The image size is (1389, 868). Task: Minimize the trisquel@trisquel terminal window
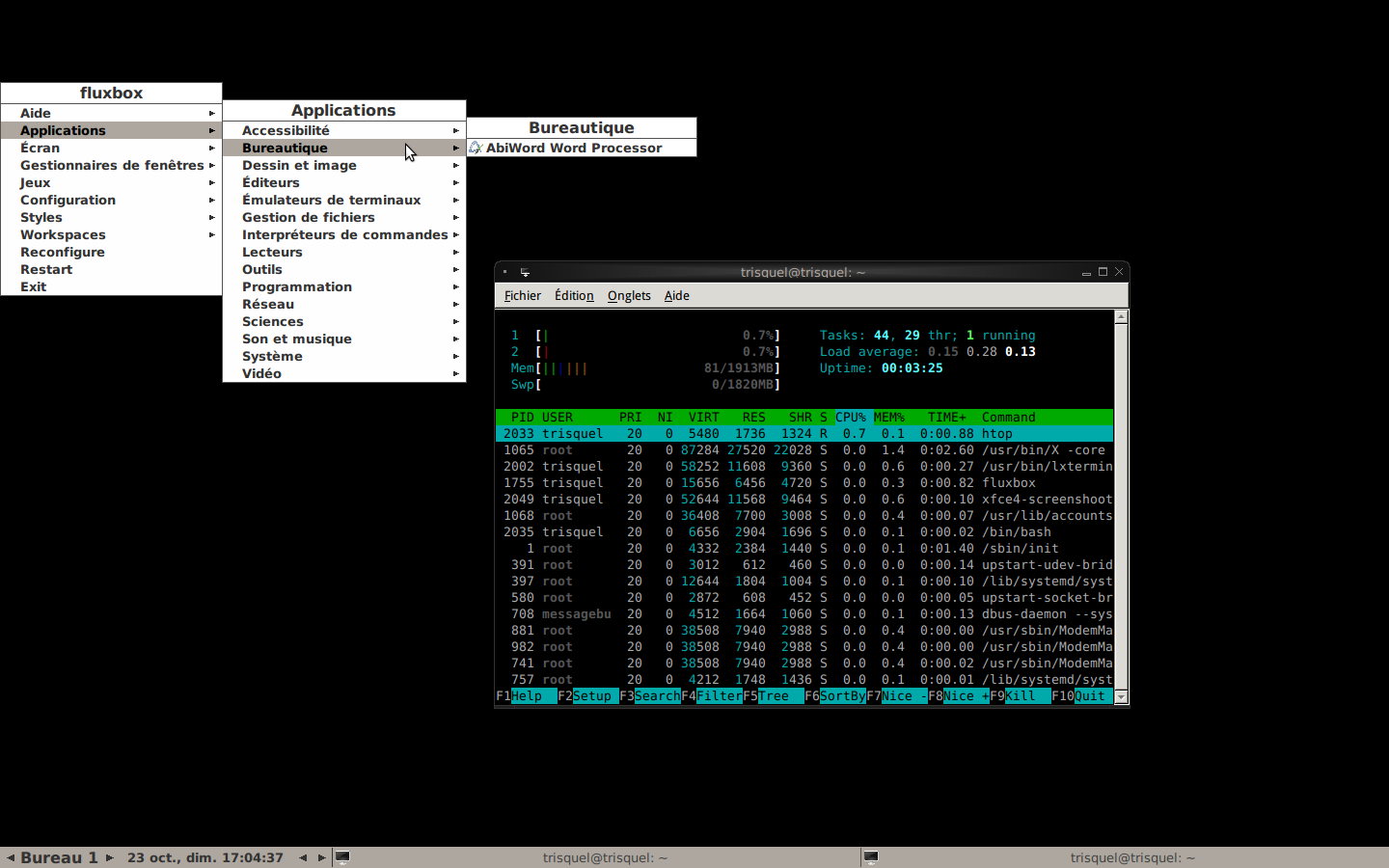point(1086,273)
